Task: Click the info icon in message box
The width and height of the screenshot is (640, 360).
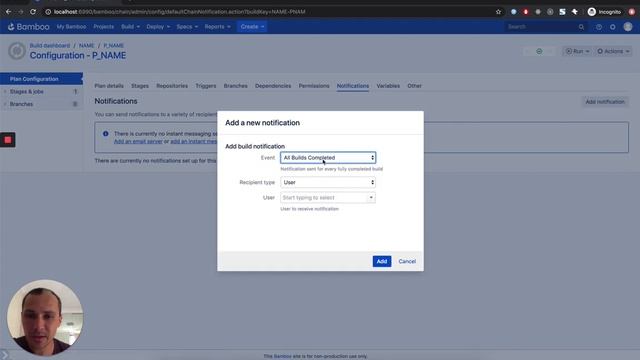Action: click(106, 133)
